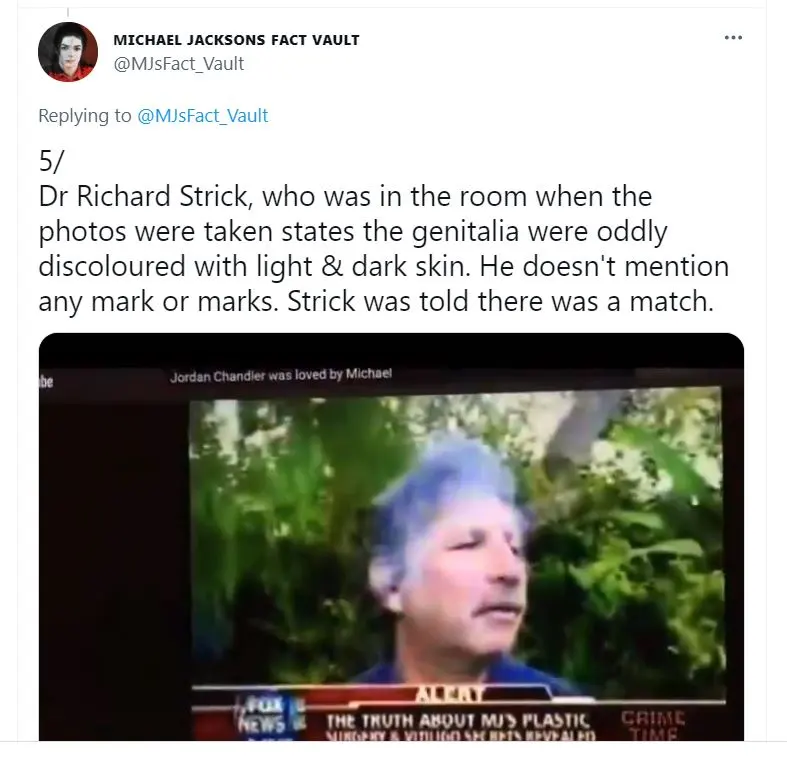The width and height of the screenshot is (787, 762).
Task: Click the video title Jordan Chandler was loved by Michael
Action: 281,375
